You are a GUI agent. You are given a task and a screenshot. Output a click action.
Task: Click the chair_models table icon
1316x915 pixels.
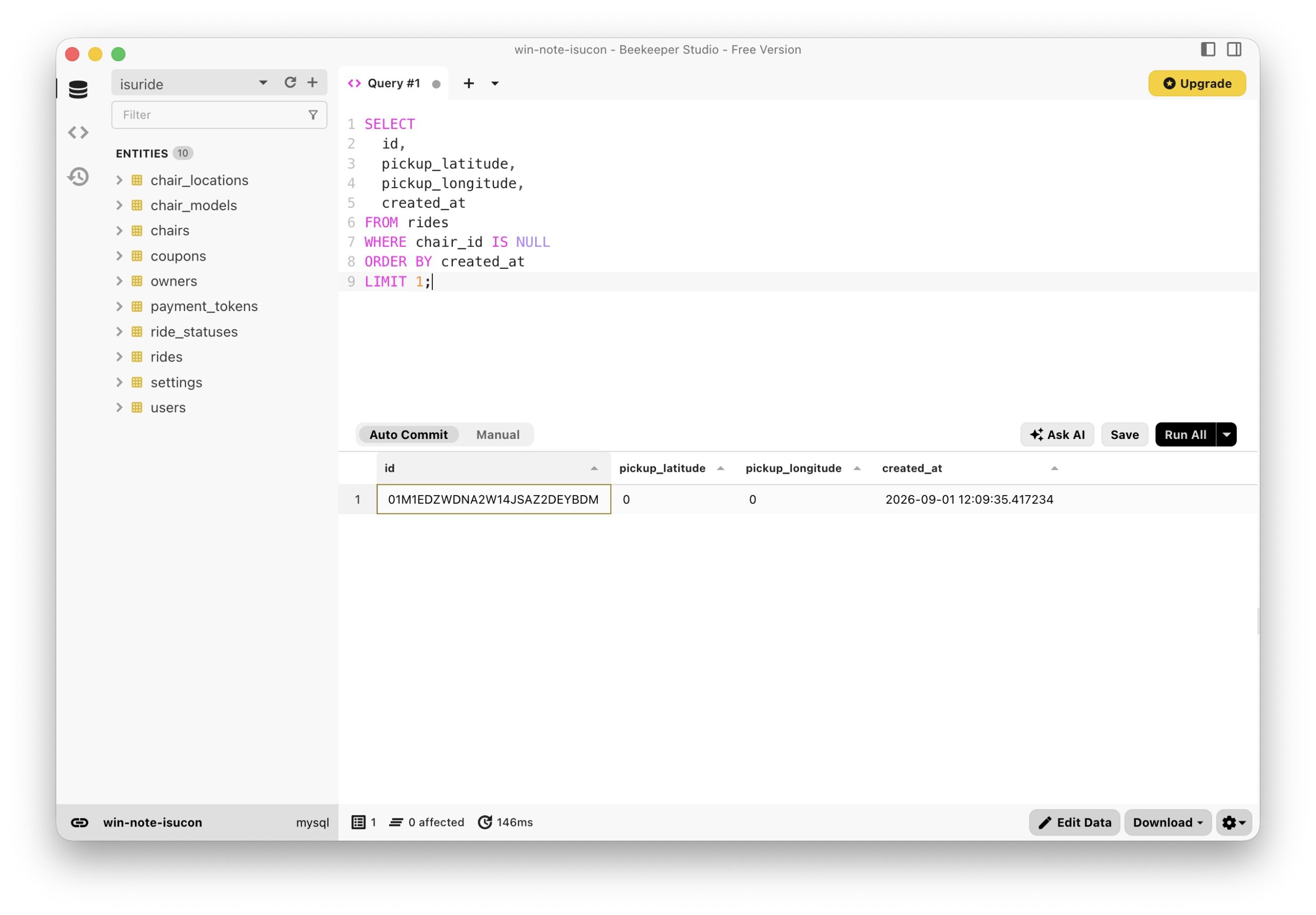pyautogui.click(x=137, y=205)
